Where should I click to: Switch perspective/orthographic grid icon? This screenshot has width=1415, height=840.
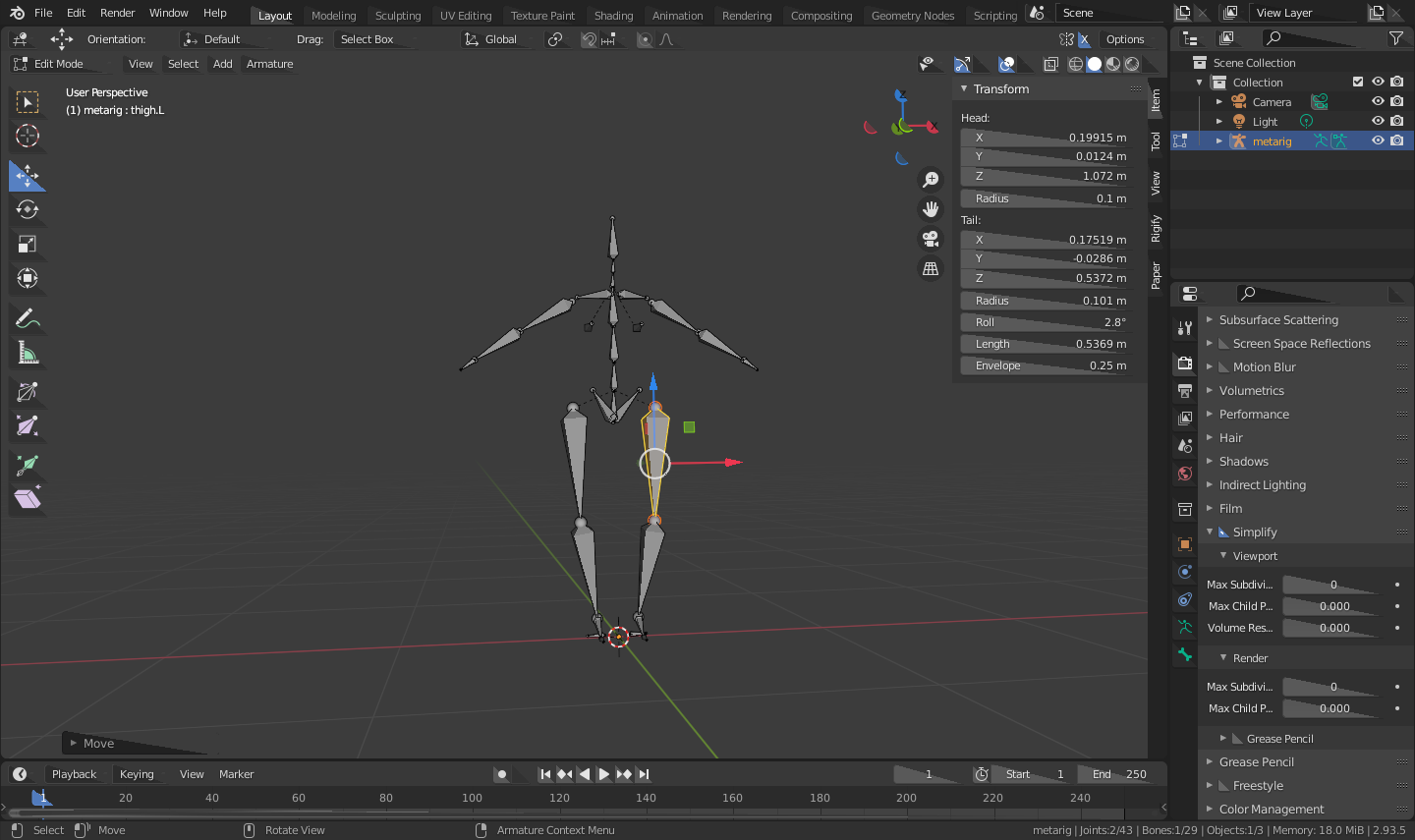(x=931, y=268)
